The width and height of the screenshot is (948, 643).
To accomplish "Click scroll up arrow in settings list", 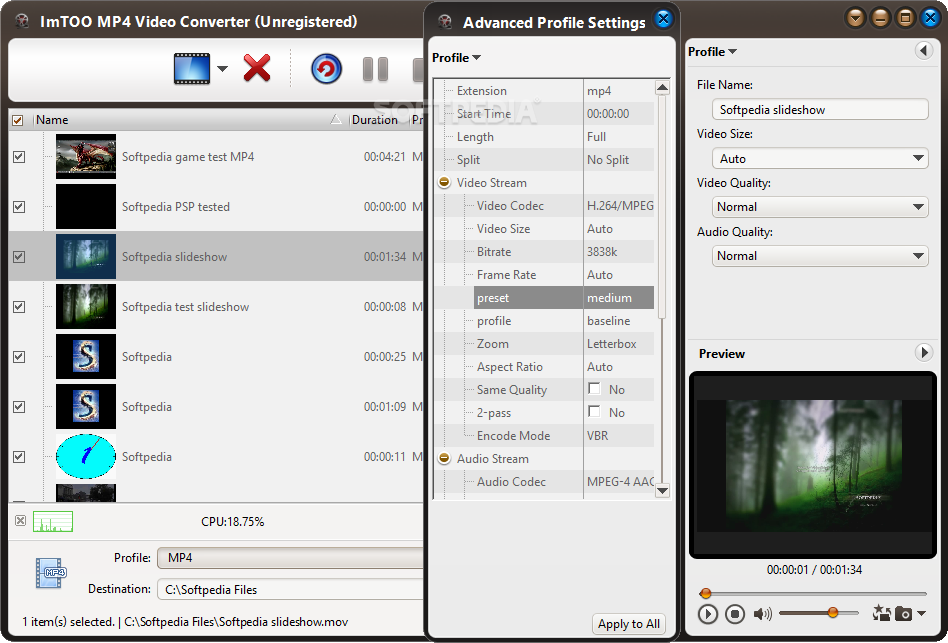I will 663,88.
